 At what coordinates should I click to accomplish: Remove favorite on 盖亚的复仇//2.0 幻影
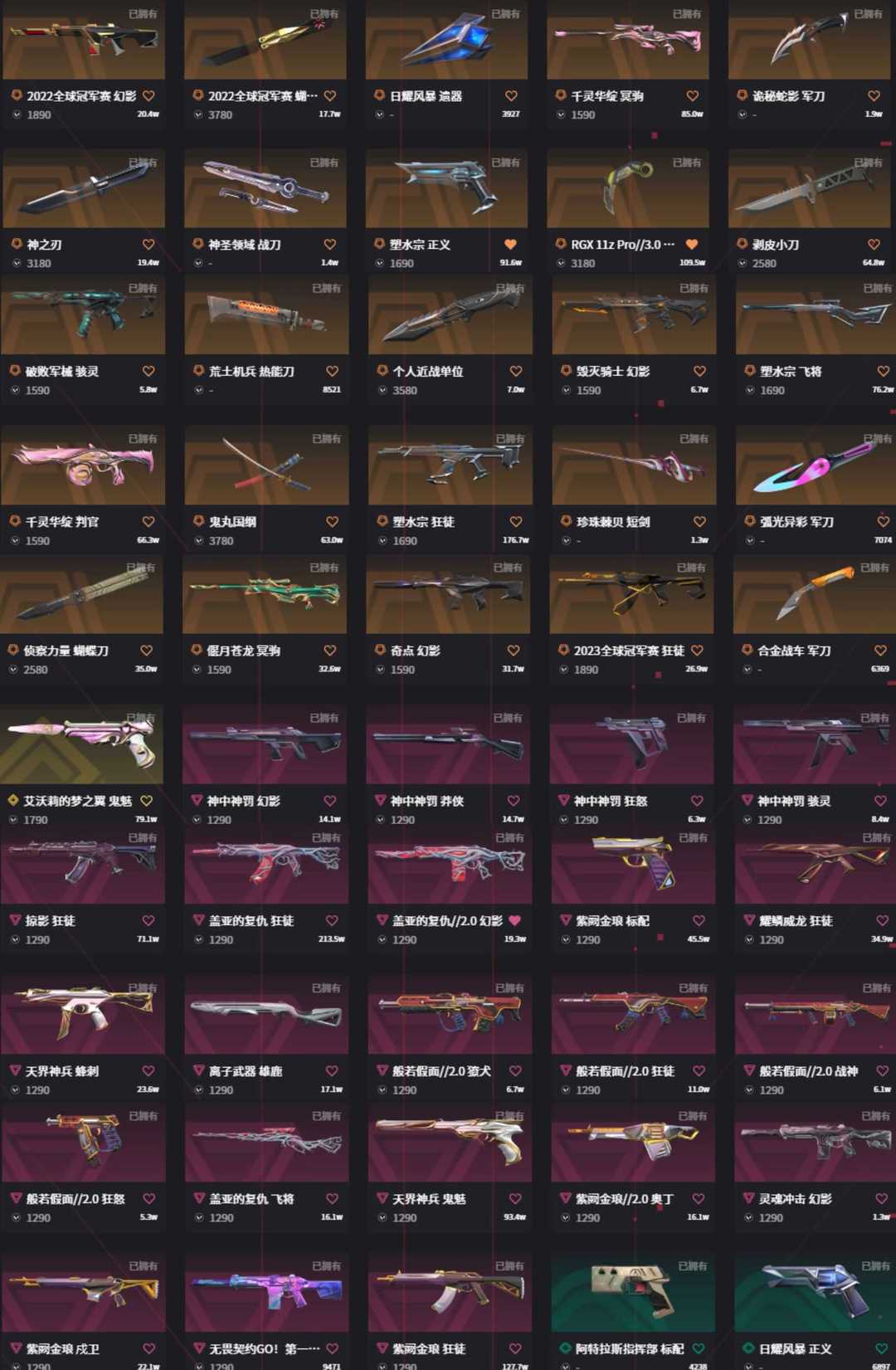tap(514, 921)
